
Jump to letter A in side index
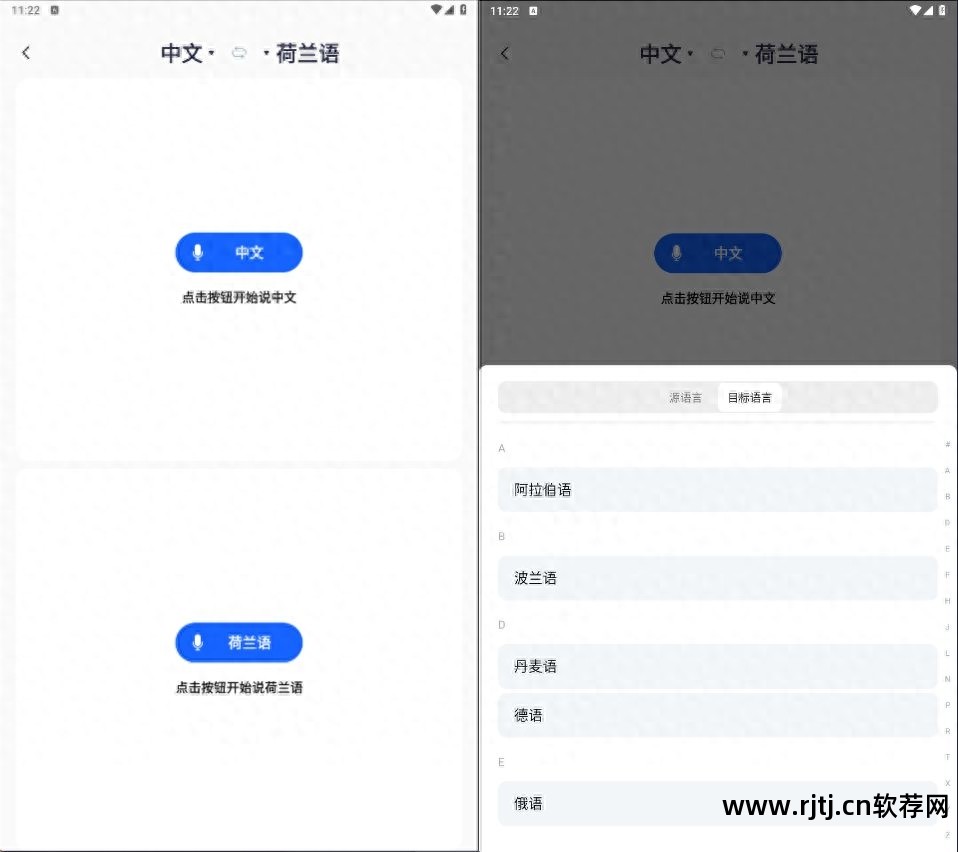(x=948, y=470)
